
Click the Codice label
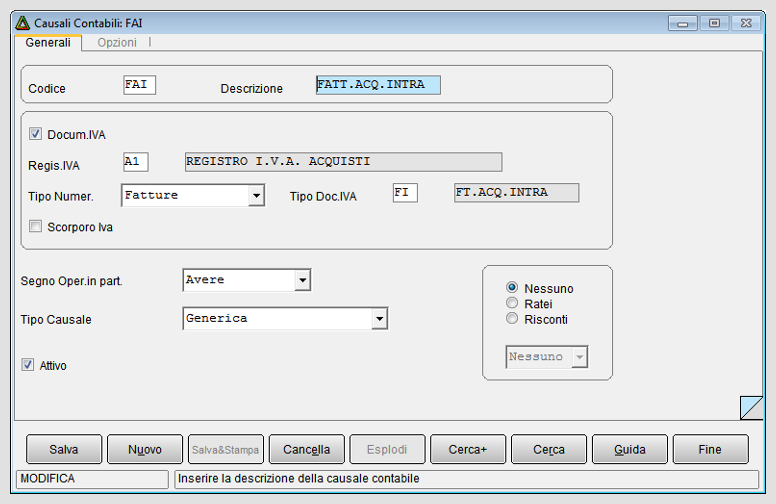47,89
